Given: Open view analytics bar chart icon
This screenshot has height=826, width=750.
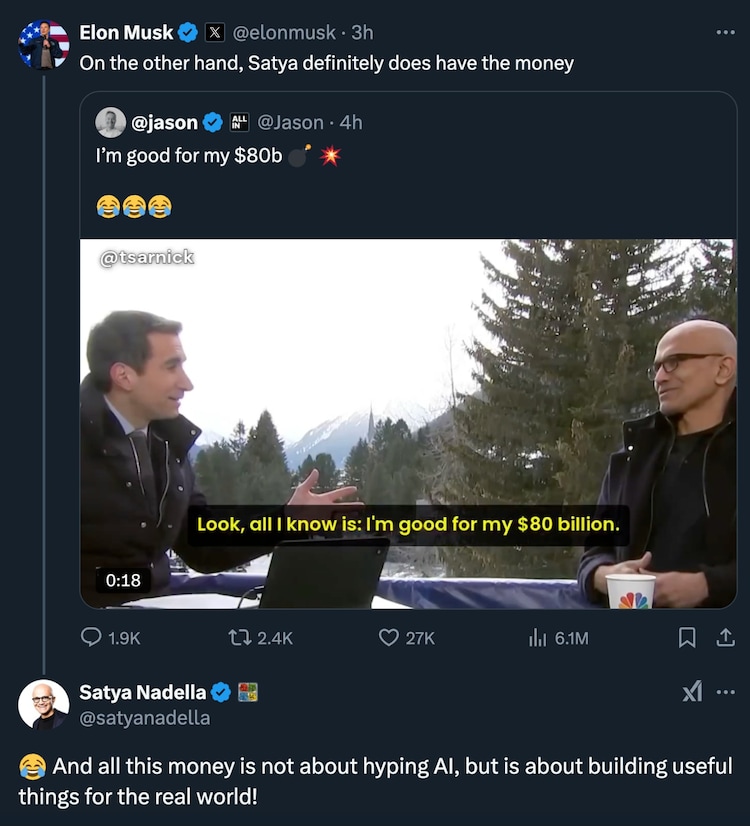Looking at the screenshot, I should [x=538, y=637].
